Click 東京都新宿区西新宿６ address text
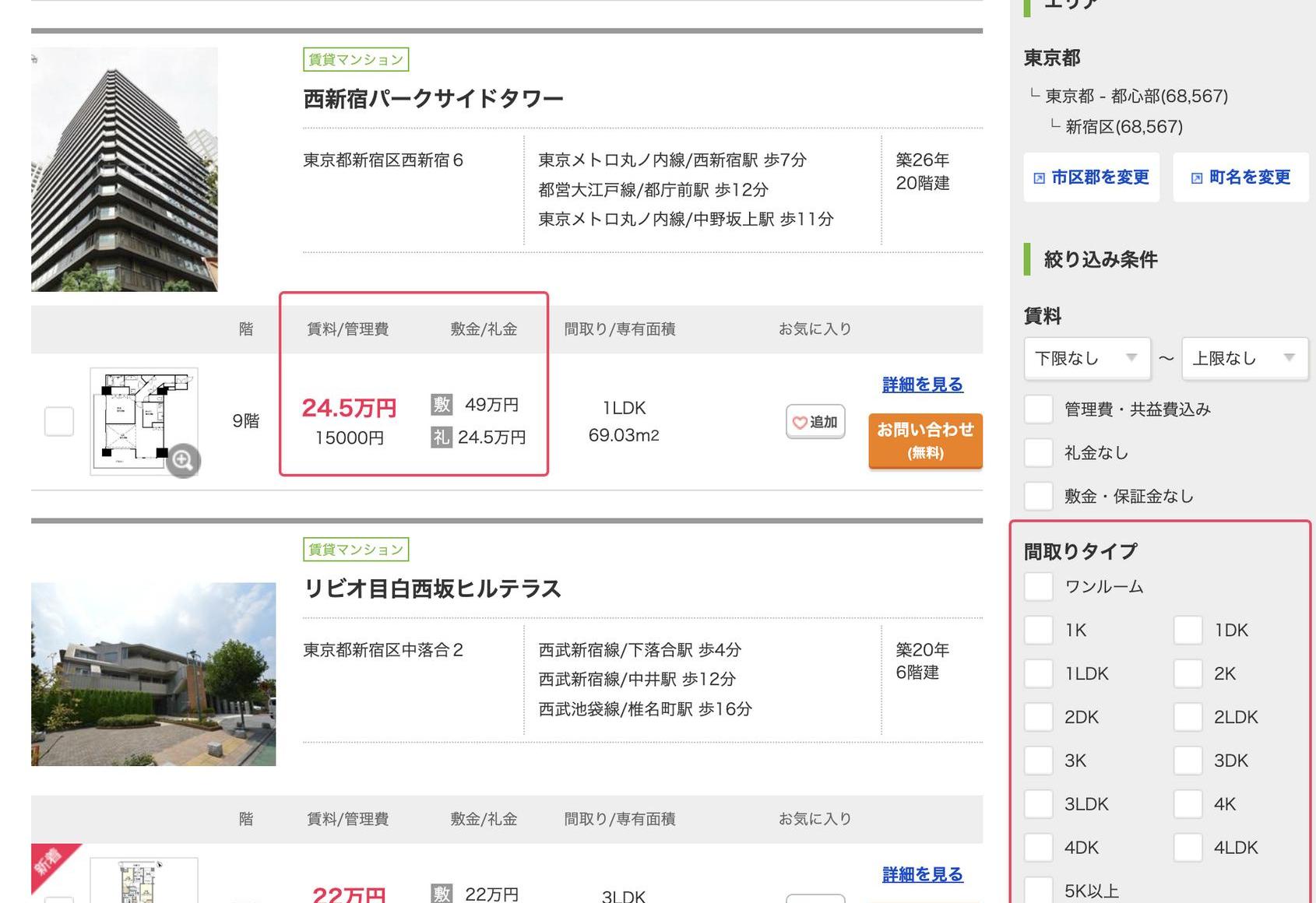 383,160
